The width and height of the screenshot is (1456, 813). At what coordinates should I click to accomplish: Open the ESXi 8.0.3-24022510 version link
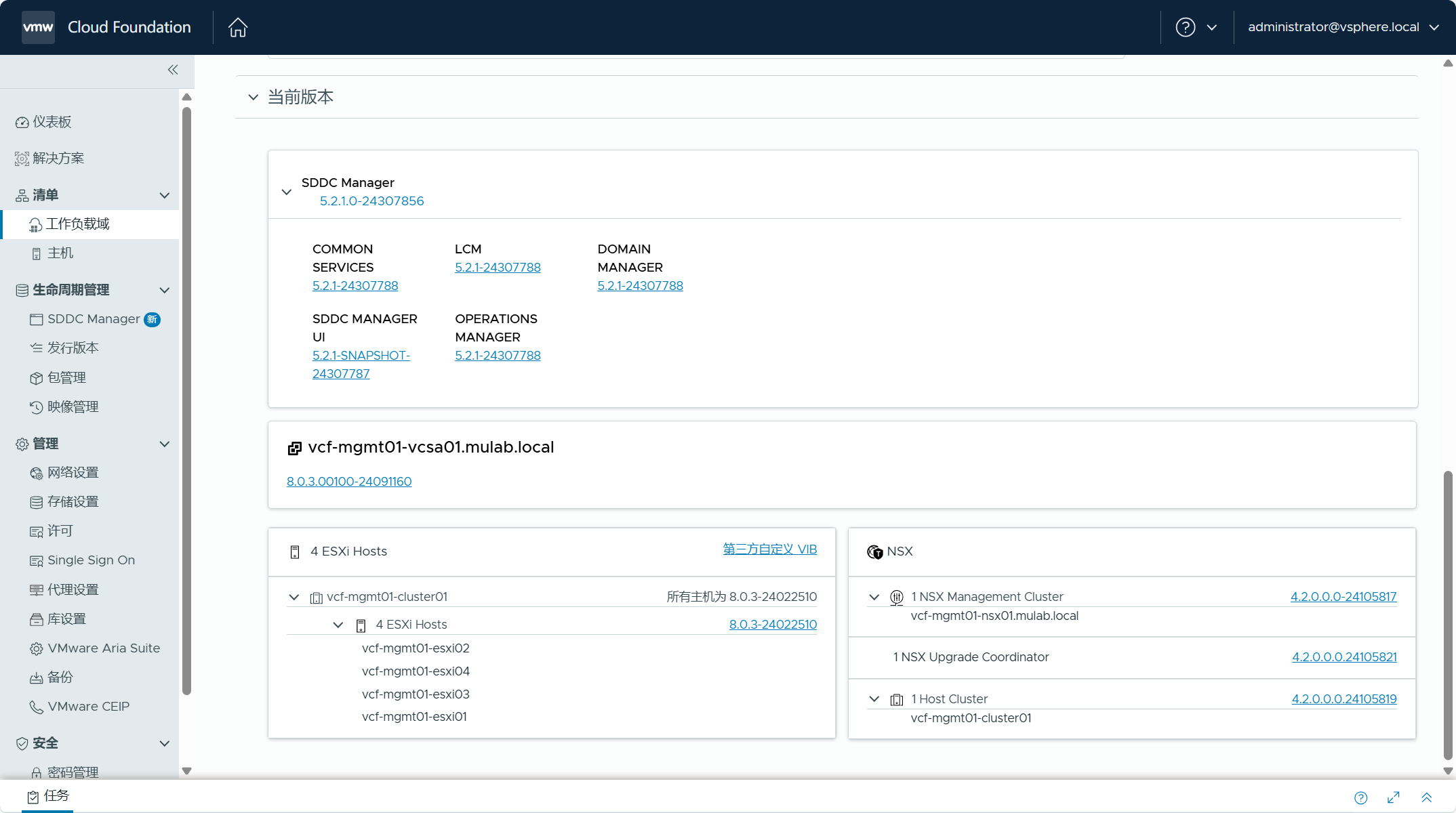773,625
